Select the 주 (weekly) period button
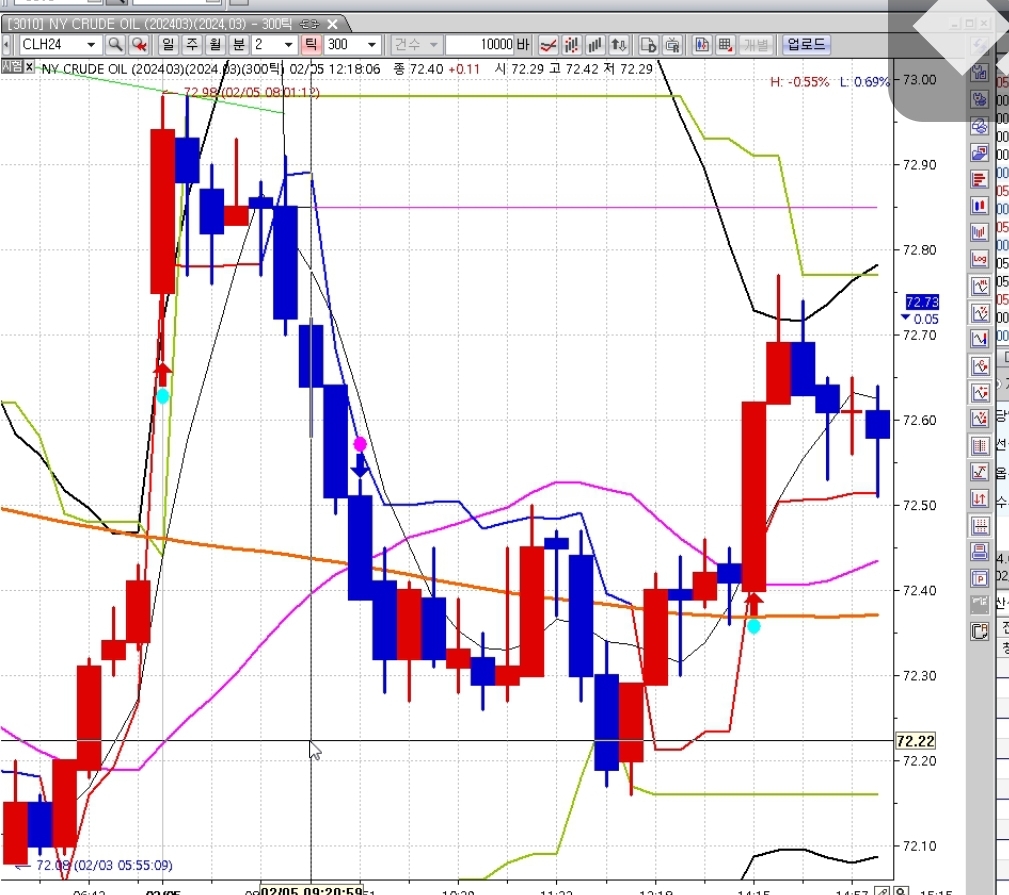 (x=191, y=45)
